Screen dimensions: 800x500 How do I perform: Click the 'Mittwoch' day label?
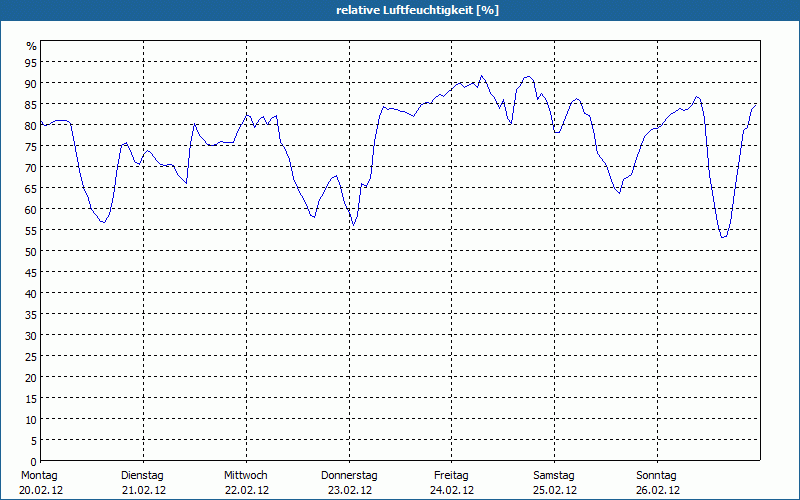(x=245, y=476)
